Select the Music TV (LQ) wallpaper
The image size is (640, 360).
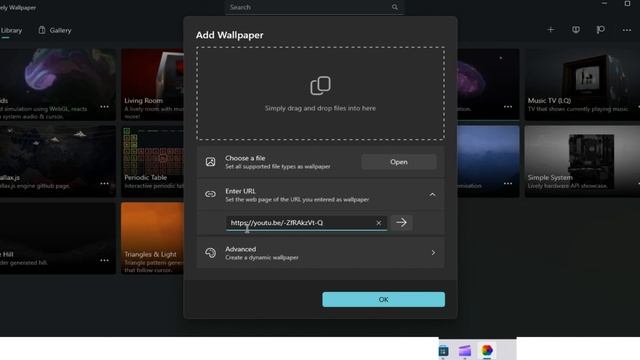click(582, 84)
